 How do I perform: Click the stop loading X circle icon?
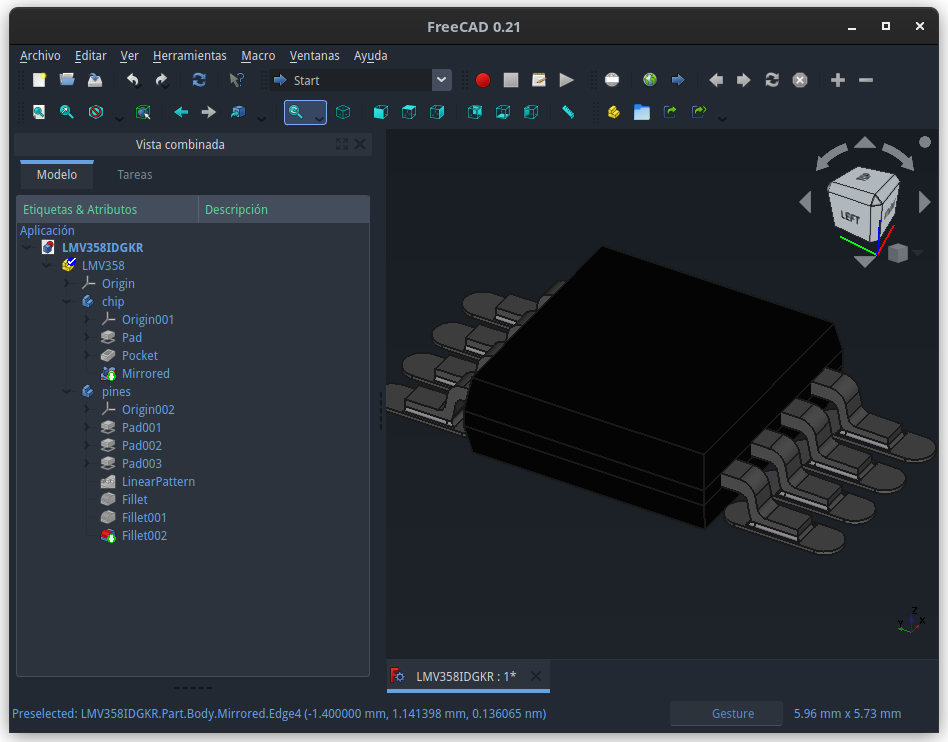pos(800,80)
